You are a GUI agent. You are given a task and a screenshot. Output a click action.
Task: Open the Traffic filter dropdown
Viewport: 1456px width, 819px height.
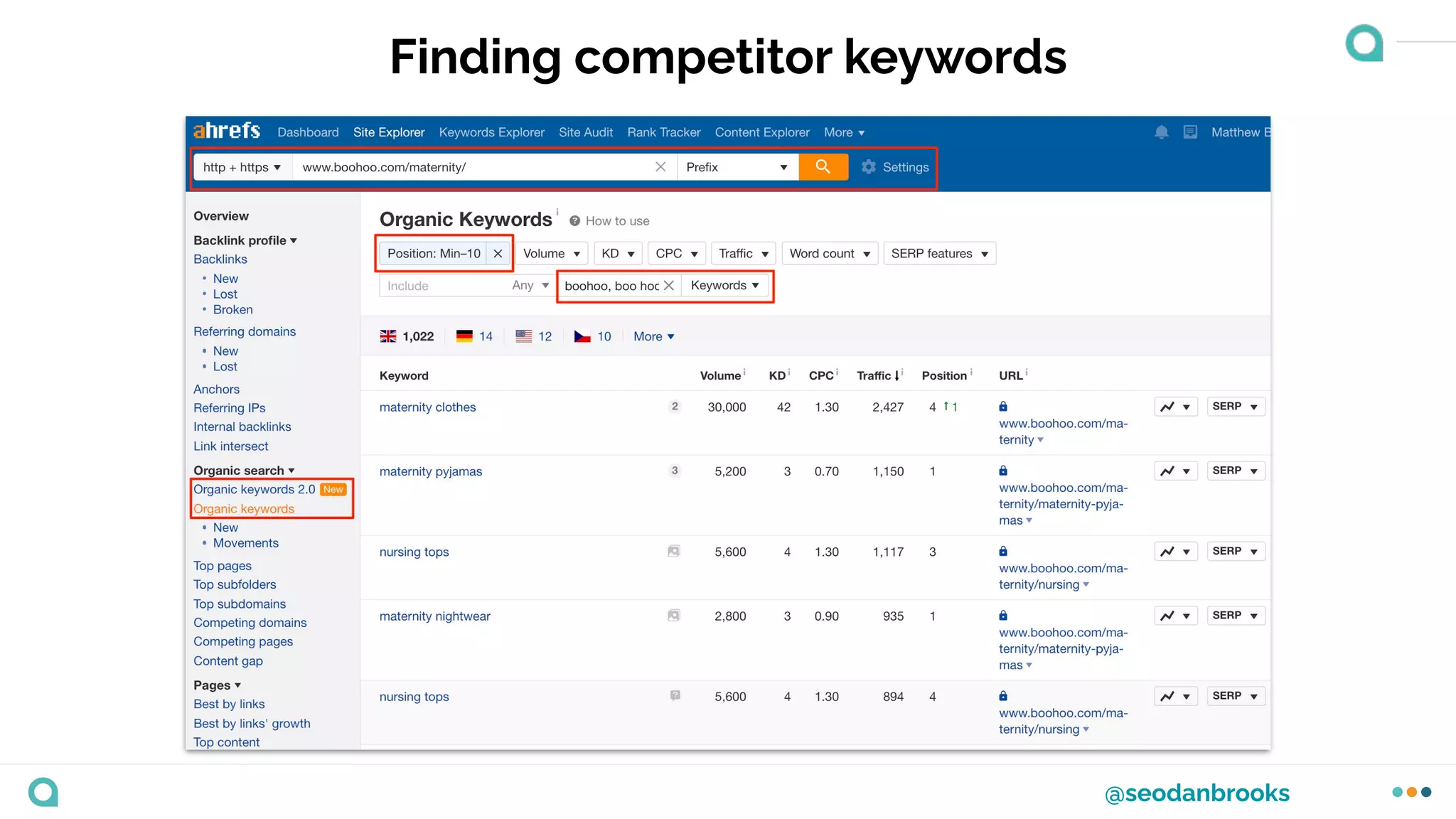coord(743,254)
